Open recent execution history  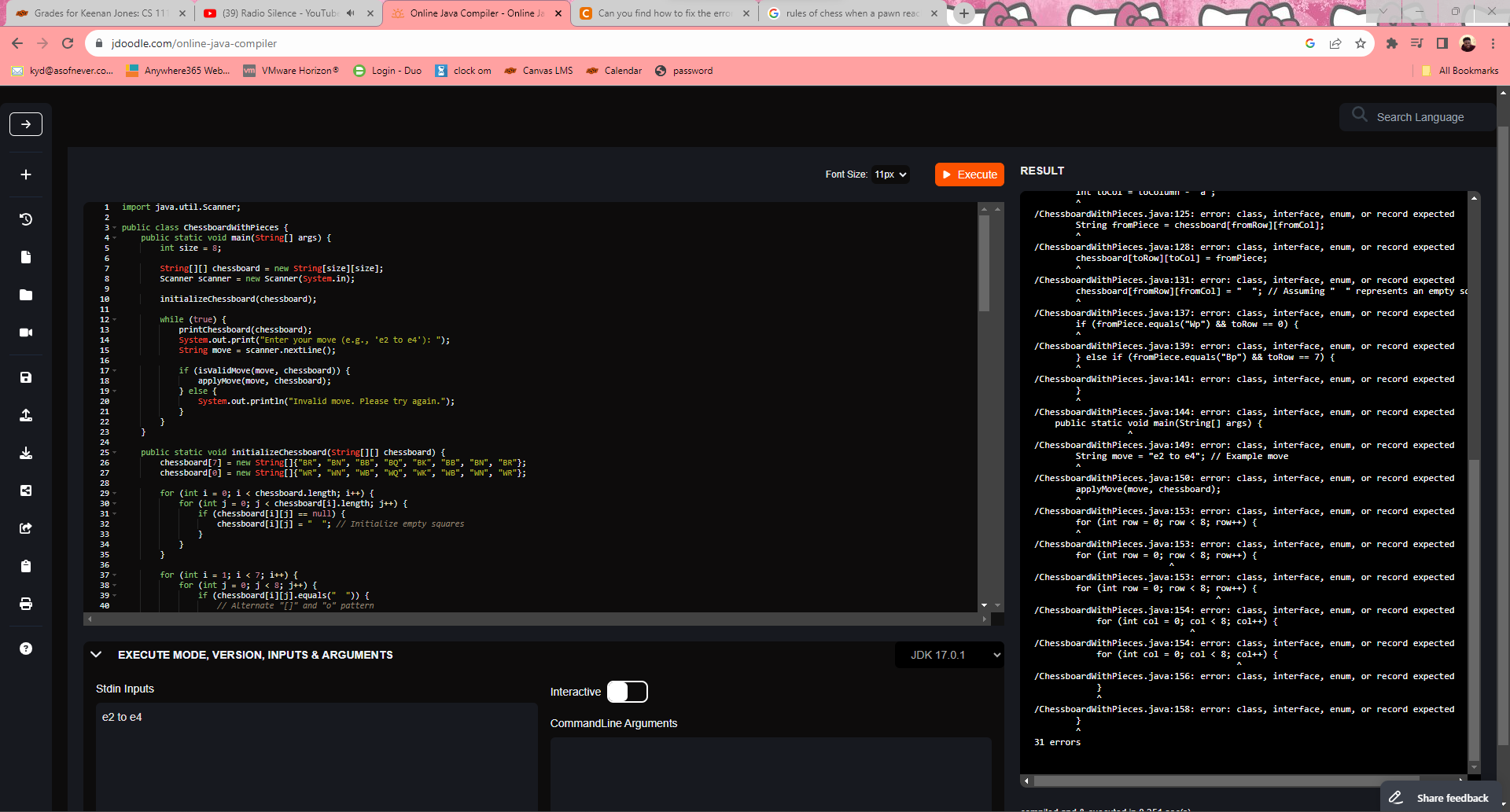tap(25, 219)
